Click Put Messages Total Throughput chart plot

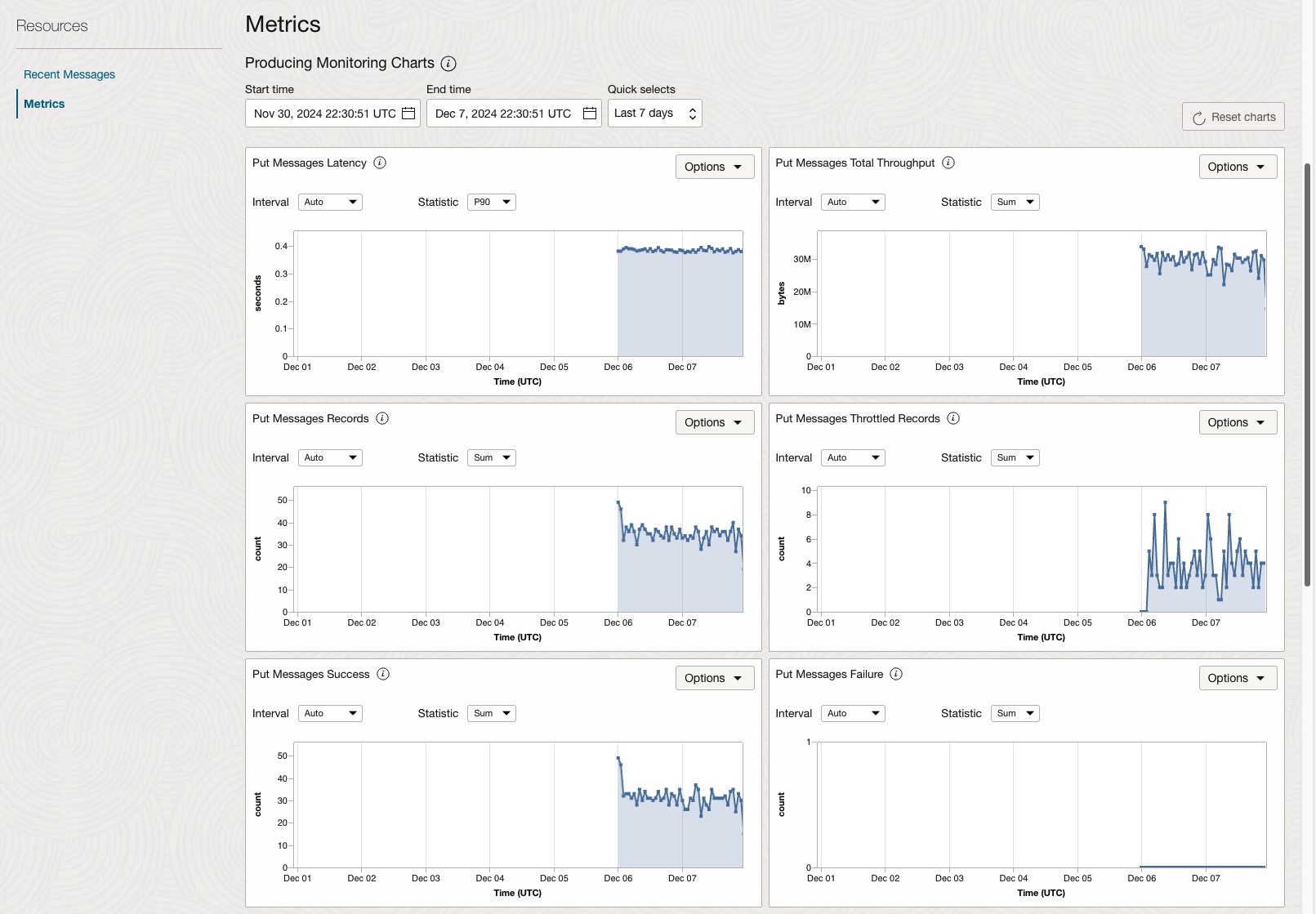(1042, 294)
